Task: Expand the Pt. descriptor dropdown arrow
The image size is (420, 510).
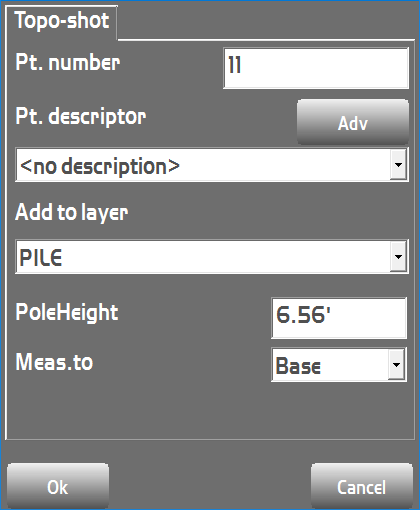Action: point(398,165)
